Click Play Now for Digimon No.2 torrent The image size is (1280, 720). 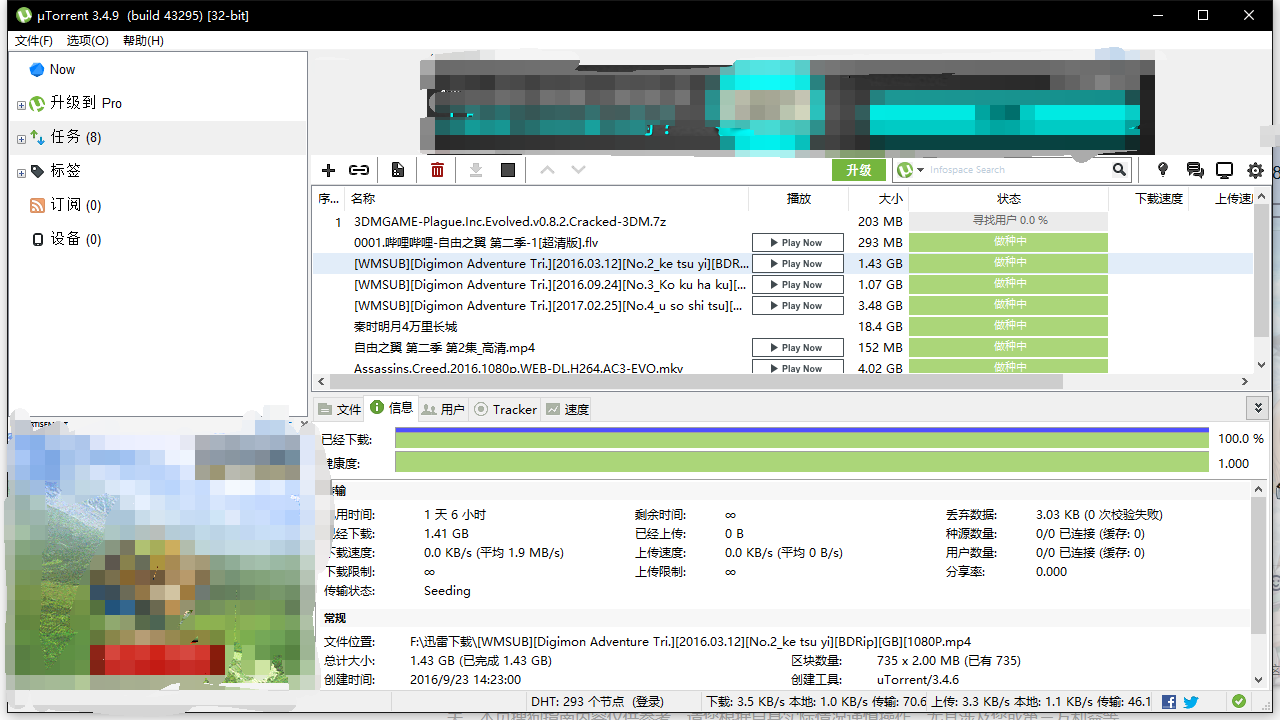coord(798,264)
